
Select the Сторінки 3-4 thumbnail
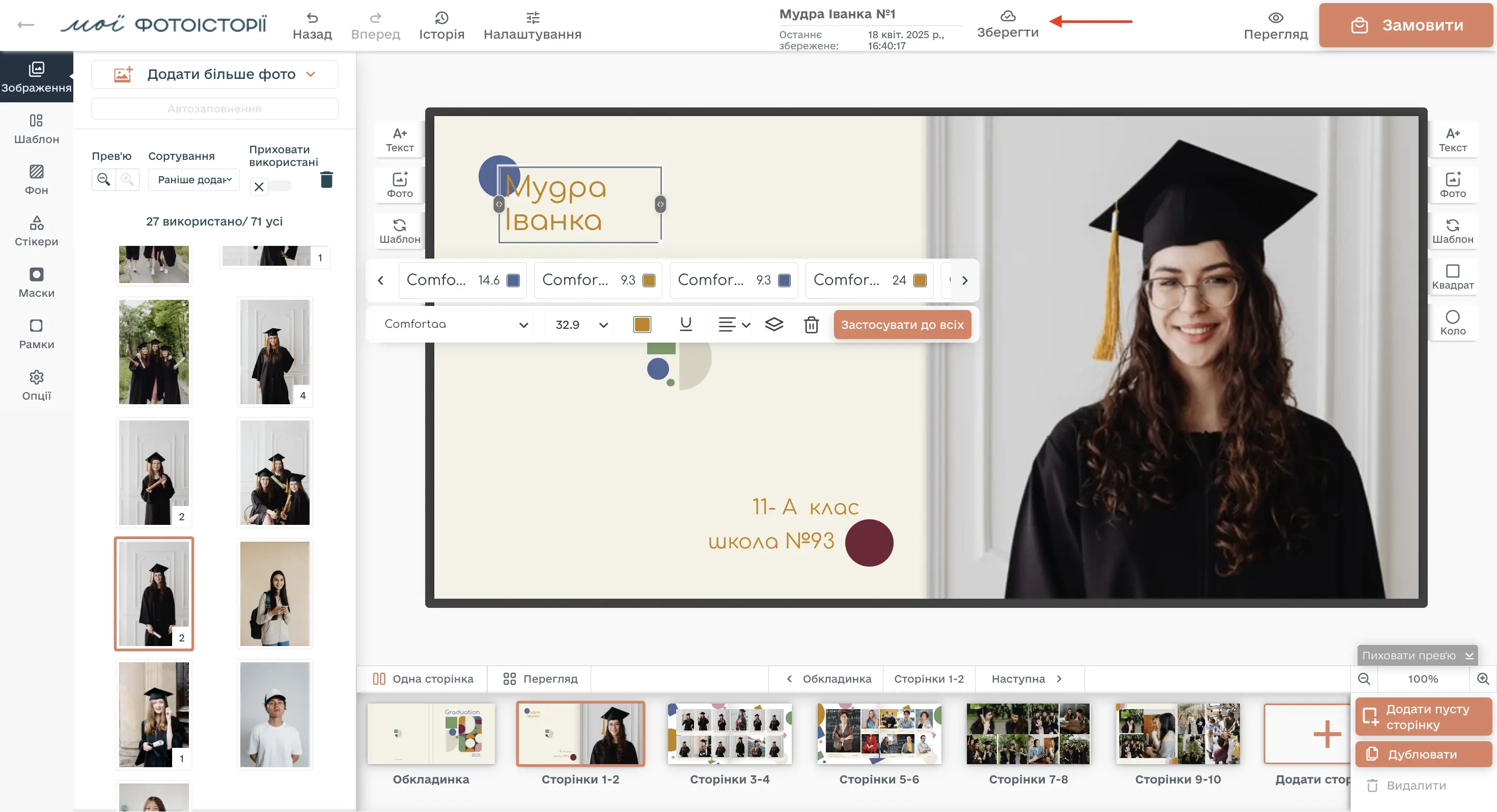(729, 734)
